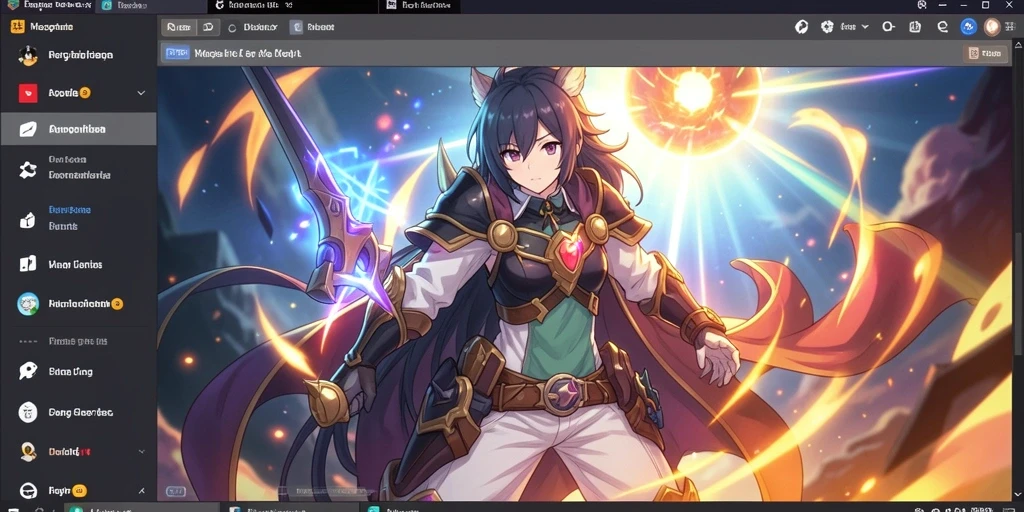This screenshot has width=1024, height=512.
Task: Click the grey square icon in the top toolbar
Action: coord(296,27)
